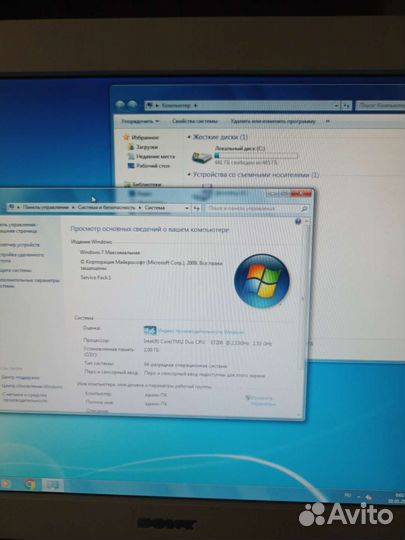Image resolution: width=405 pixels, height=540 pixels.
Task: Collapse the Жесткие диски group
Action: (189, 137)
